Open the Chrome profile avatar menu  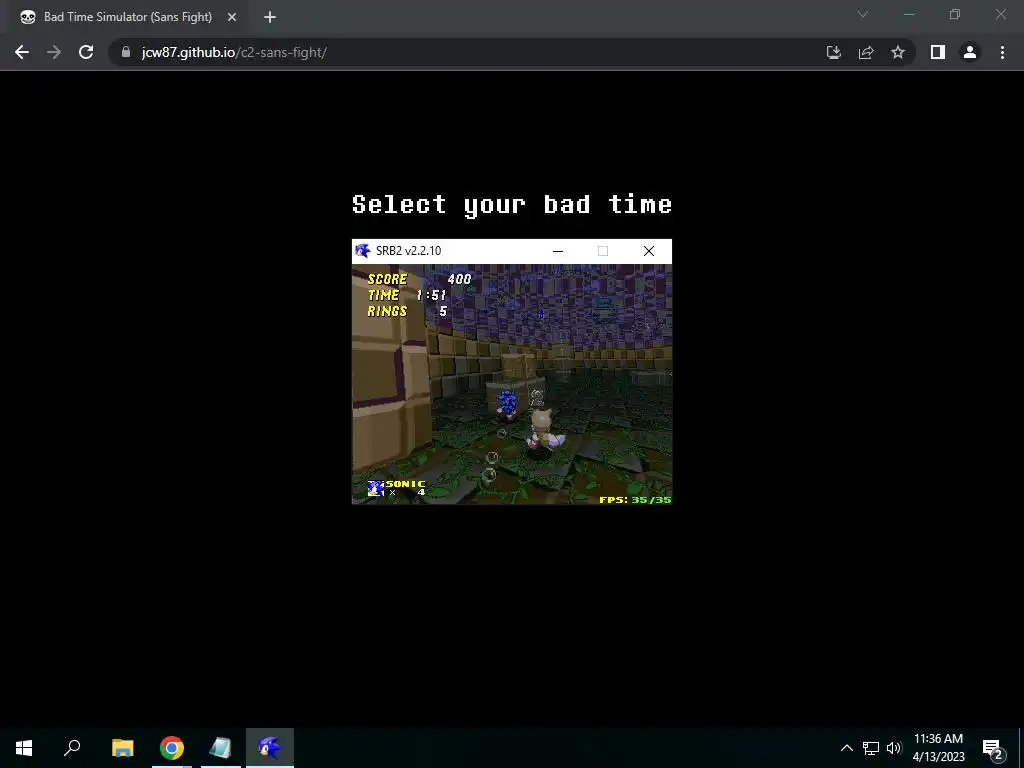(x=970, y=52)
